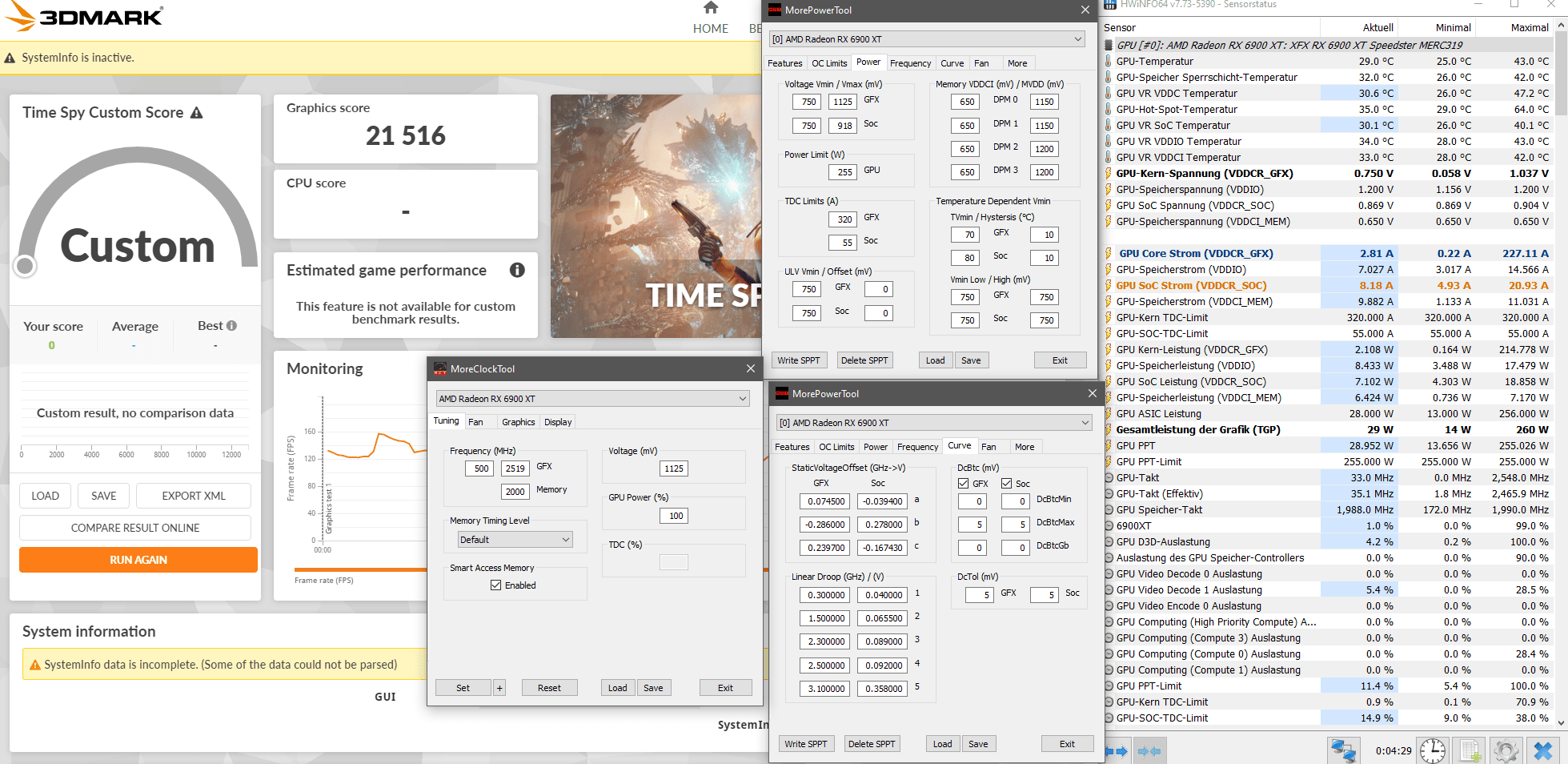Click LOAD button in 3DMark

(45, 496)
